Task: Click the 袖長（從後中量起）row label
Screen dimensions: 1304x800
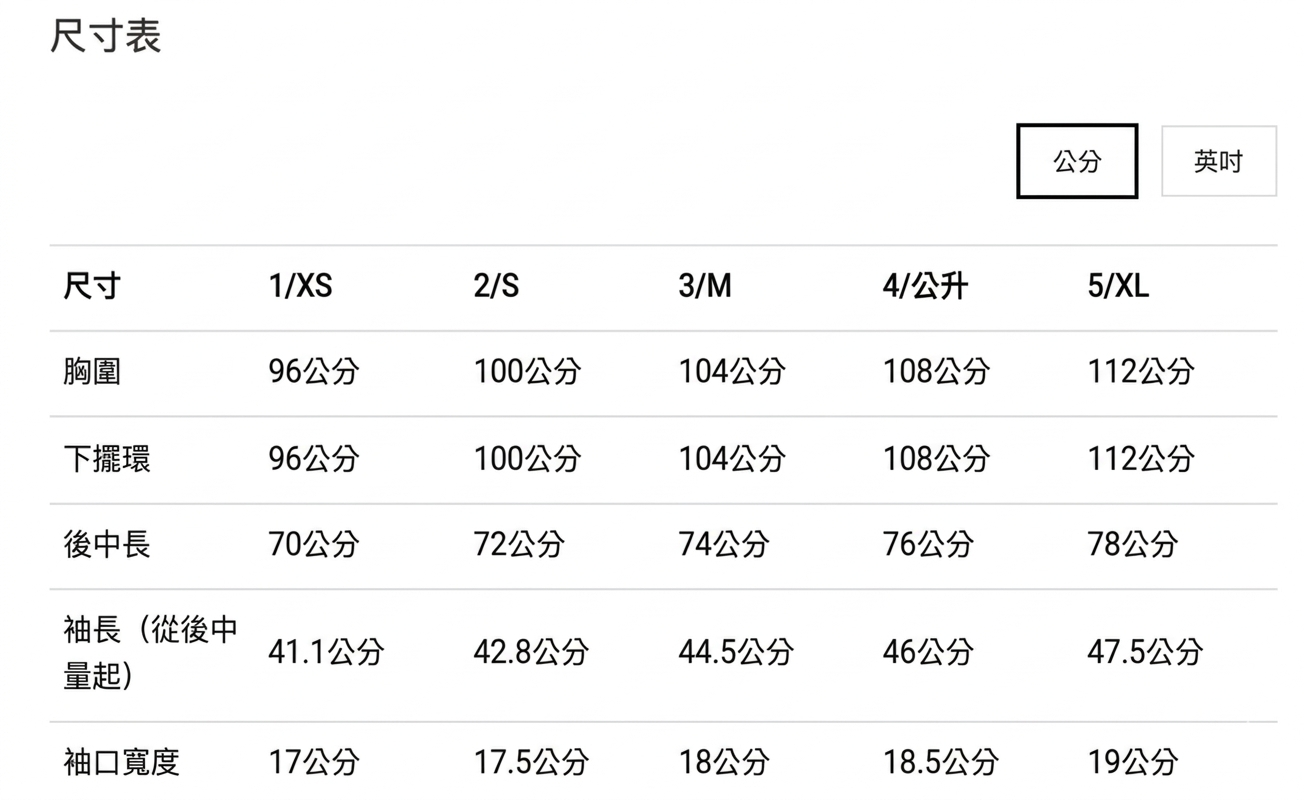Action: [150, 652]
